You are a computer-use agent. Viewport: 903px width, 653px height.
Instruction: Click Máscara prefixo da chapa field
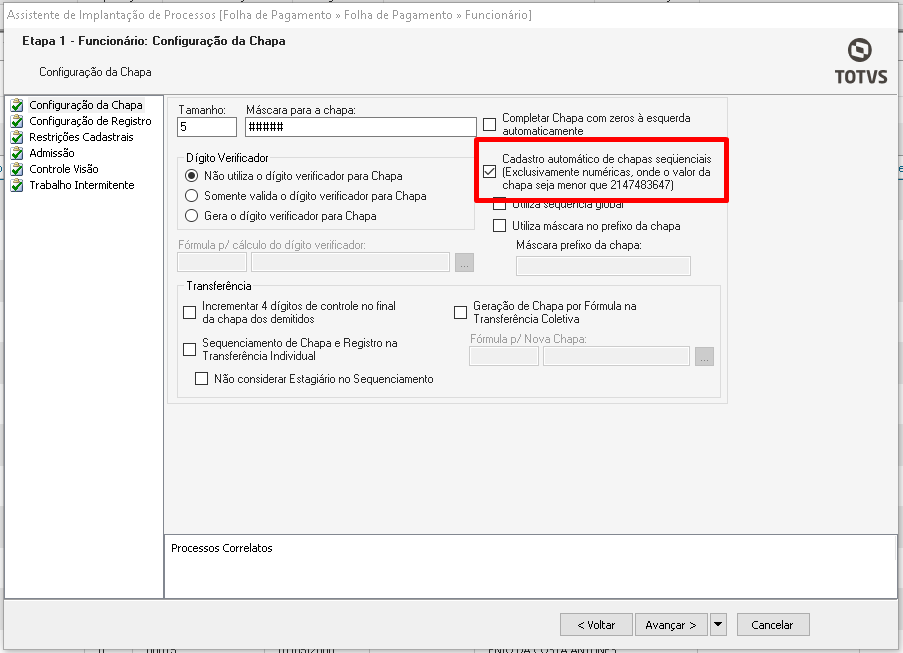click(604, 266)
